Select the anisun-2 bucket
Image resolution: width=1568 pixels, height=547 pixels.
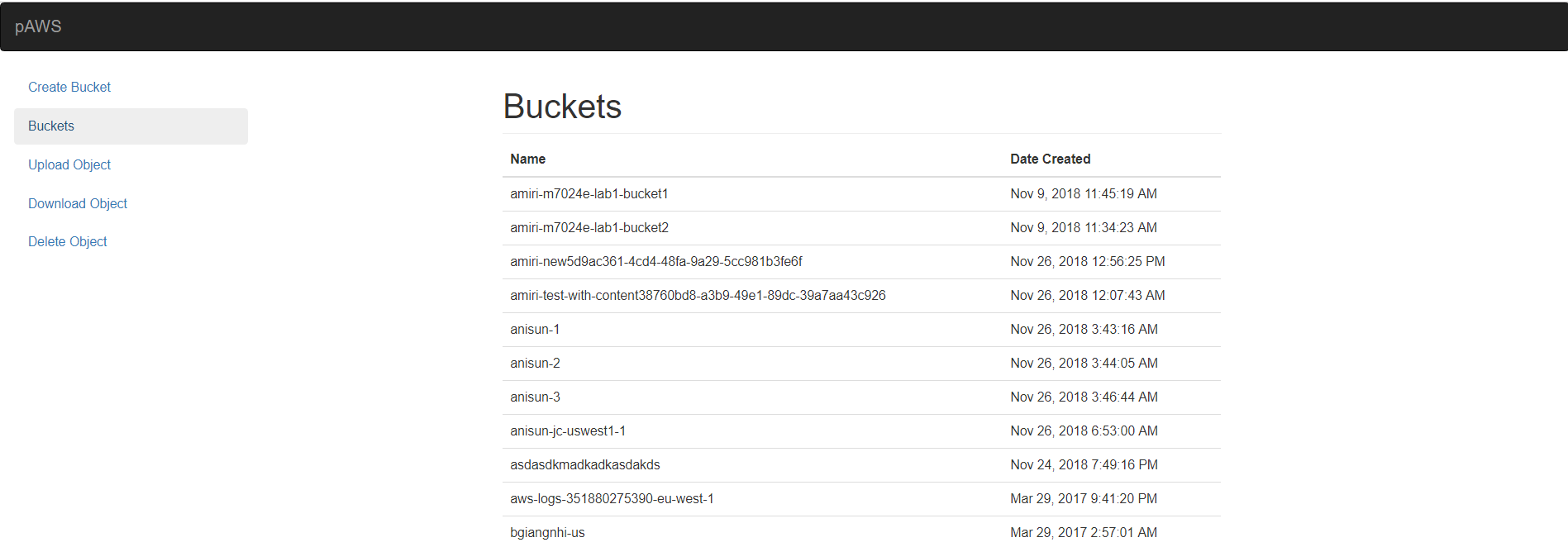coord(535,363)
